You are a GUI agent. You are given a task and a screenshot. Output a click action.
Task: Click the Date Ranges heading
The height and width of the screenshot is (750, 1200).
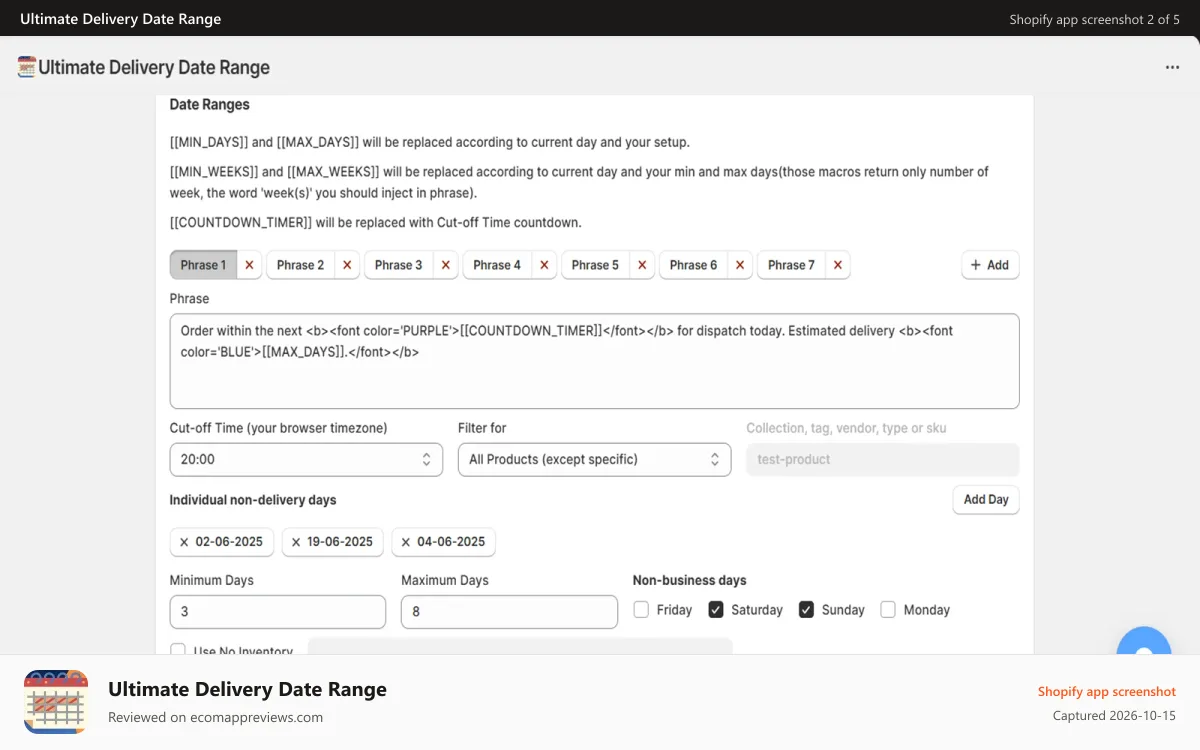[x=210, y=104]
